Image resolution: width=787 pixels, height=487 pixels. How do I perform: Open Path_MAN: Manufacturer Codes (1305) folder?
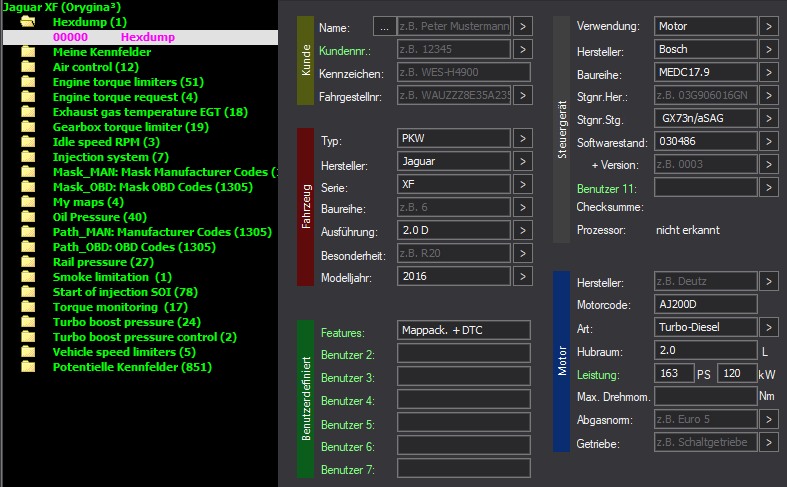pyautogui.click(x=162, y=232)
